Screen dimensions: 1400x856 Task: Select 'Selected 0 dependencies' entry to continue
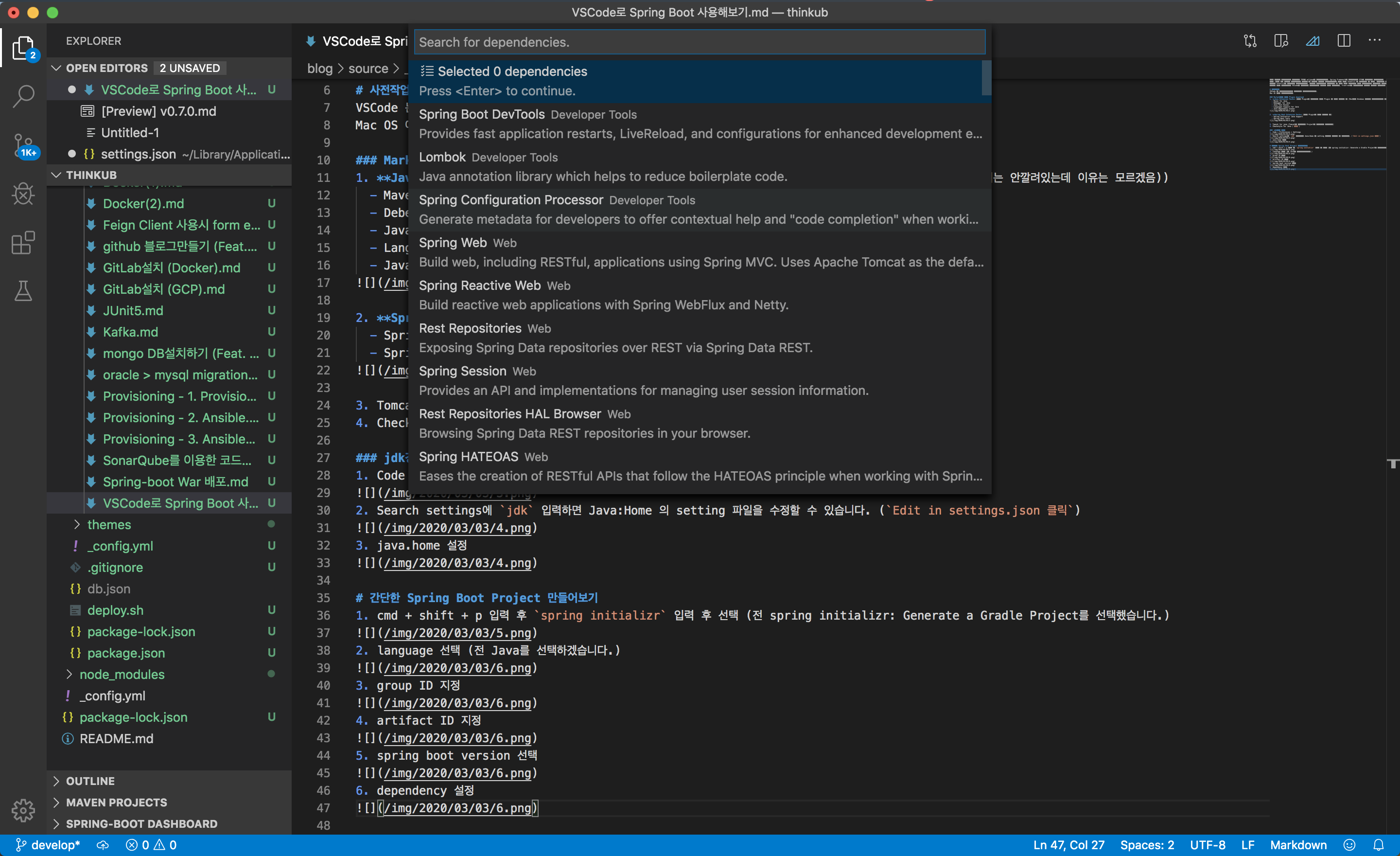click(700, 81)
